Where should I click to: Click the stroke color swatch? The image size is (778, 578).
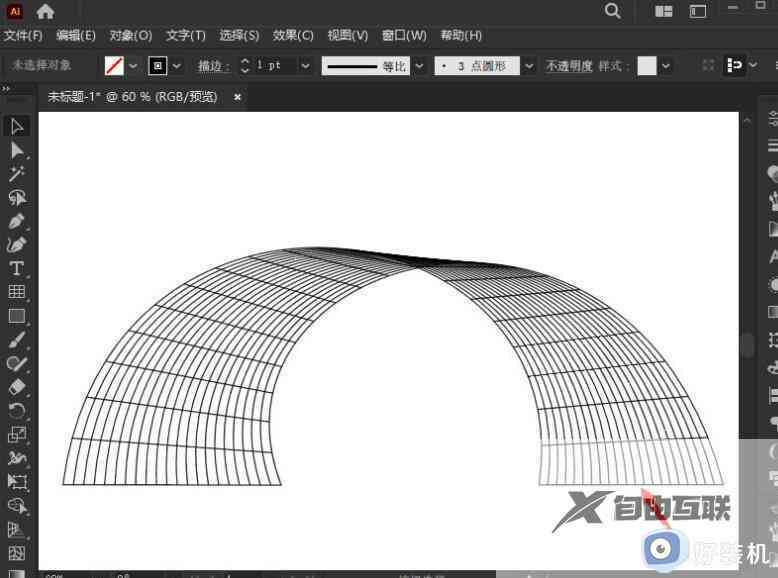pos(158,65)
